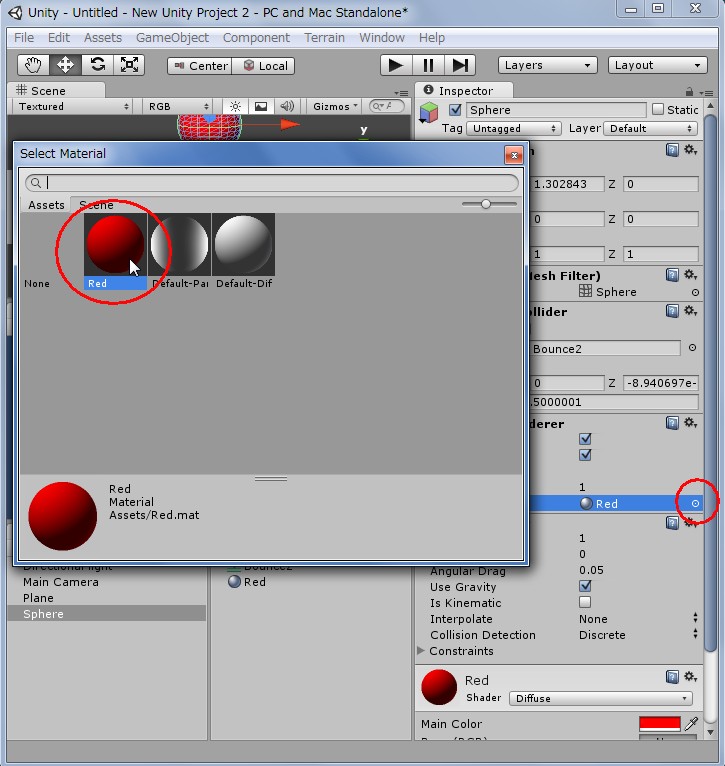Open Mesh Filter gear settings
The width and height of the screenshot is (725, 766).
(x=690, y=275)
